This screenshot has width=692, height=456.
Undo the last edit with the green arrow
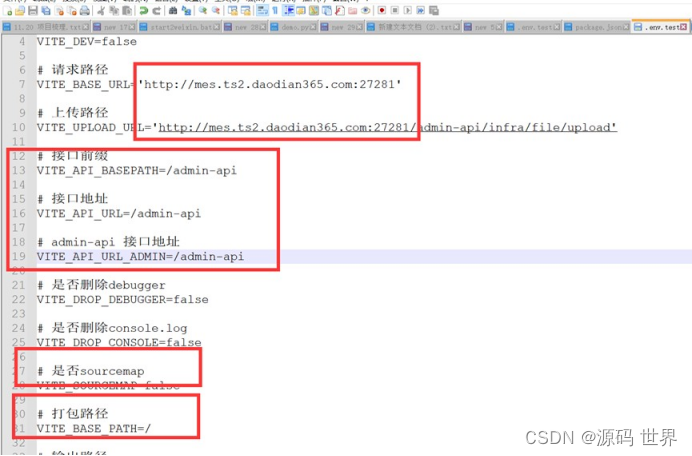(143, 11)
